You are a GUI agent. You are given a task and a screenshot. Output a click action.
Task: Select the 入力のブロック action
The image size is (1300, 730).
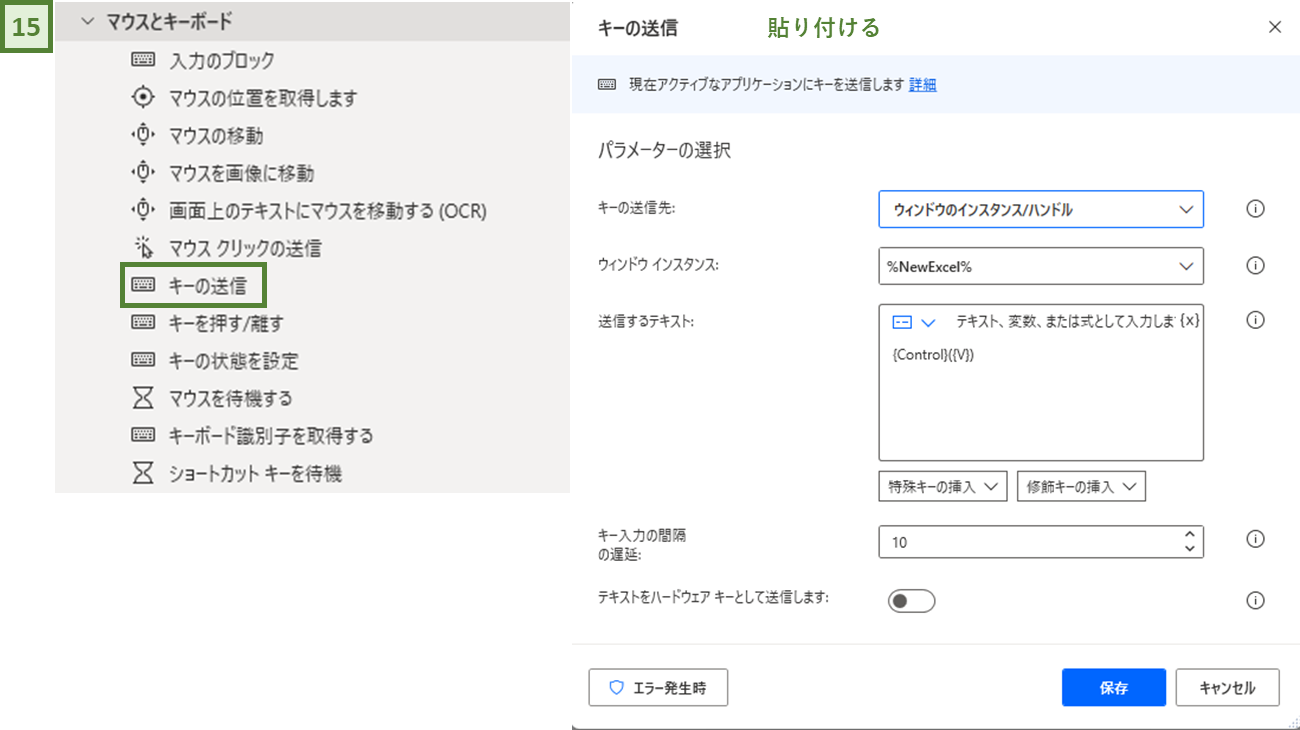[x=221, y=60]
